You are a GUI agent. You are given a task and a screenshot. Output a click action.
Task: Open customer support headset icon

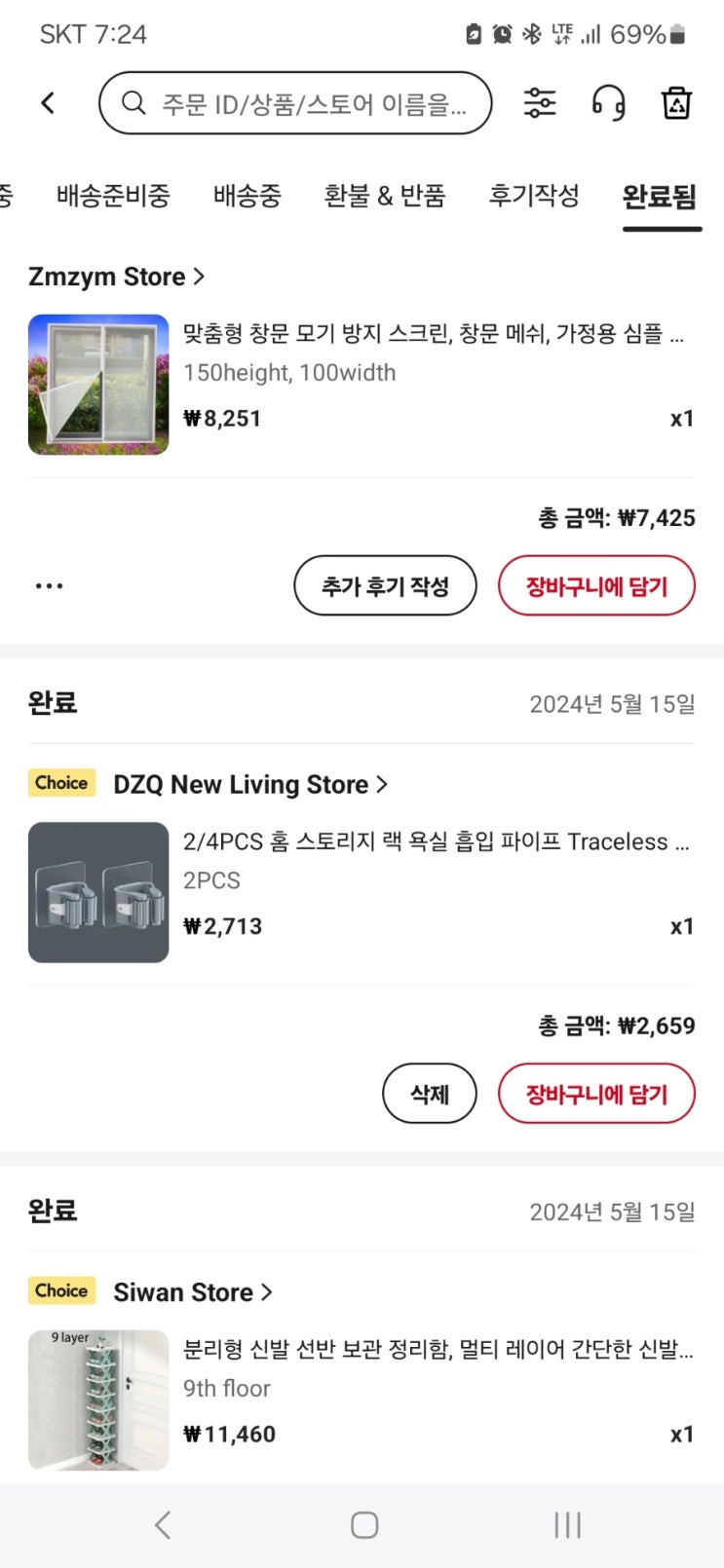tap(608, 102)
